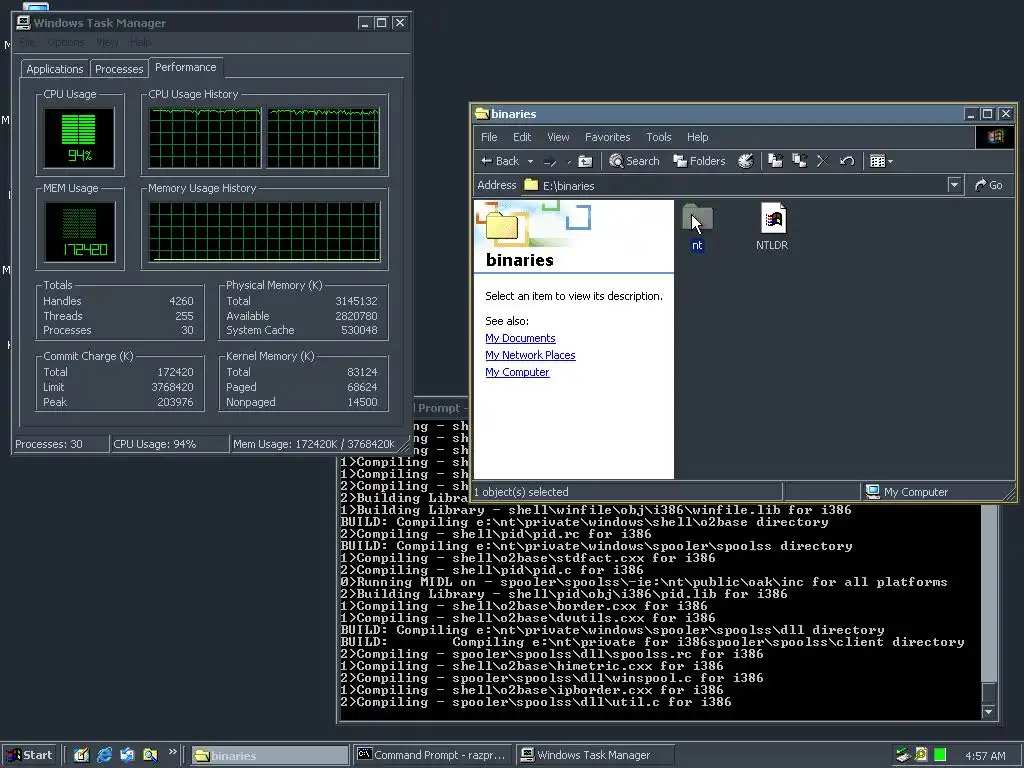
Task: Click the Back arrow in binaries toolbar
Action: [x=500, y=161]
